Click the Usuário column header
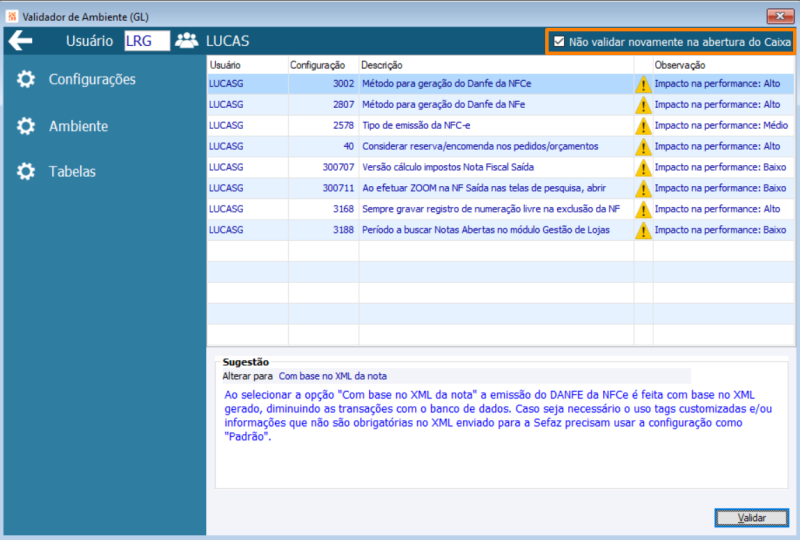This screenshot has height=540, width=800. point(248,65)
